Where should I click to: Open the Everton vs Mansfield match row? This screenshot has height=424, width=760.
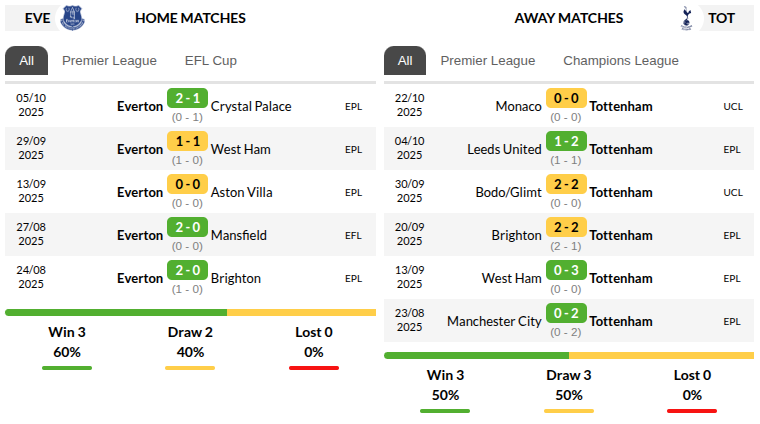190,235
